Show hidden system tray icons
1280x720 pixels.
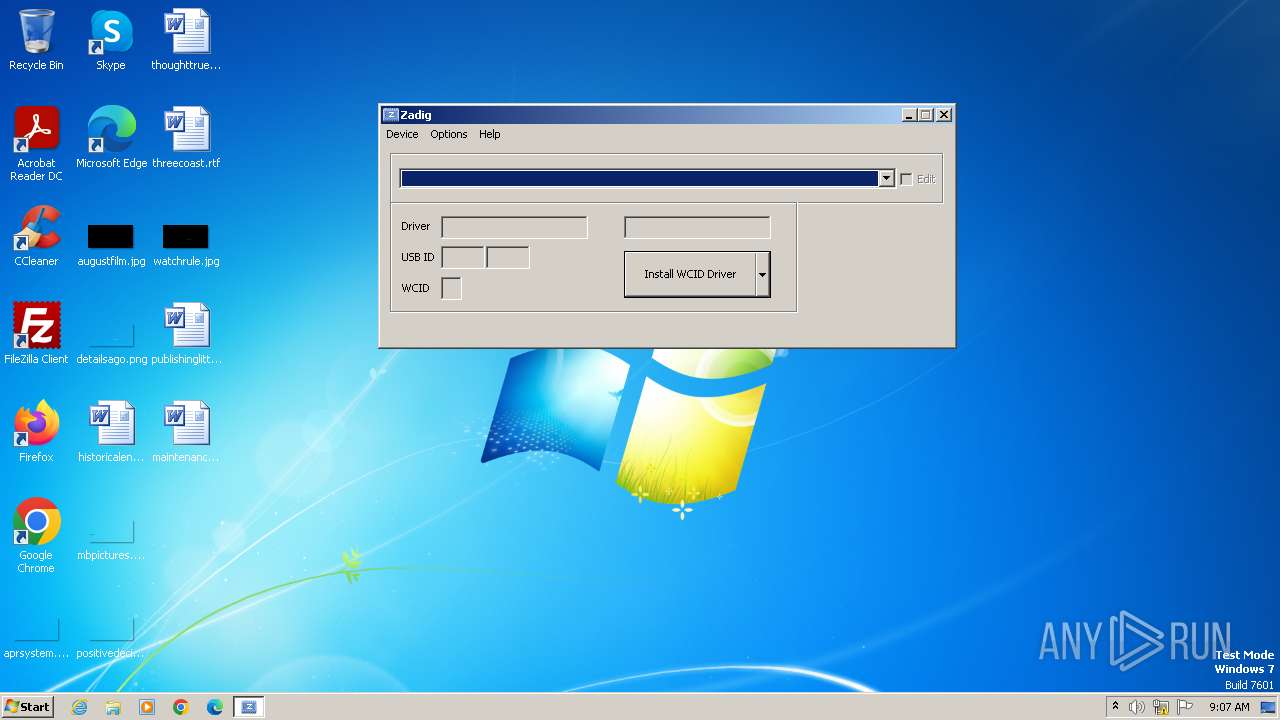tap(1115, 706)
